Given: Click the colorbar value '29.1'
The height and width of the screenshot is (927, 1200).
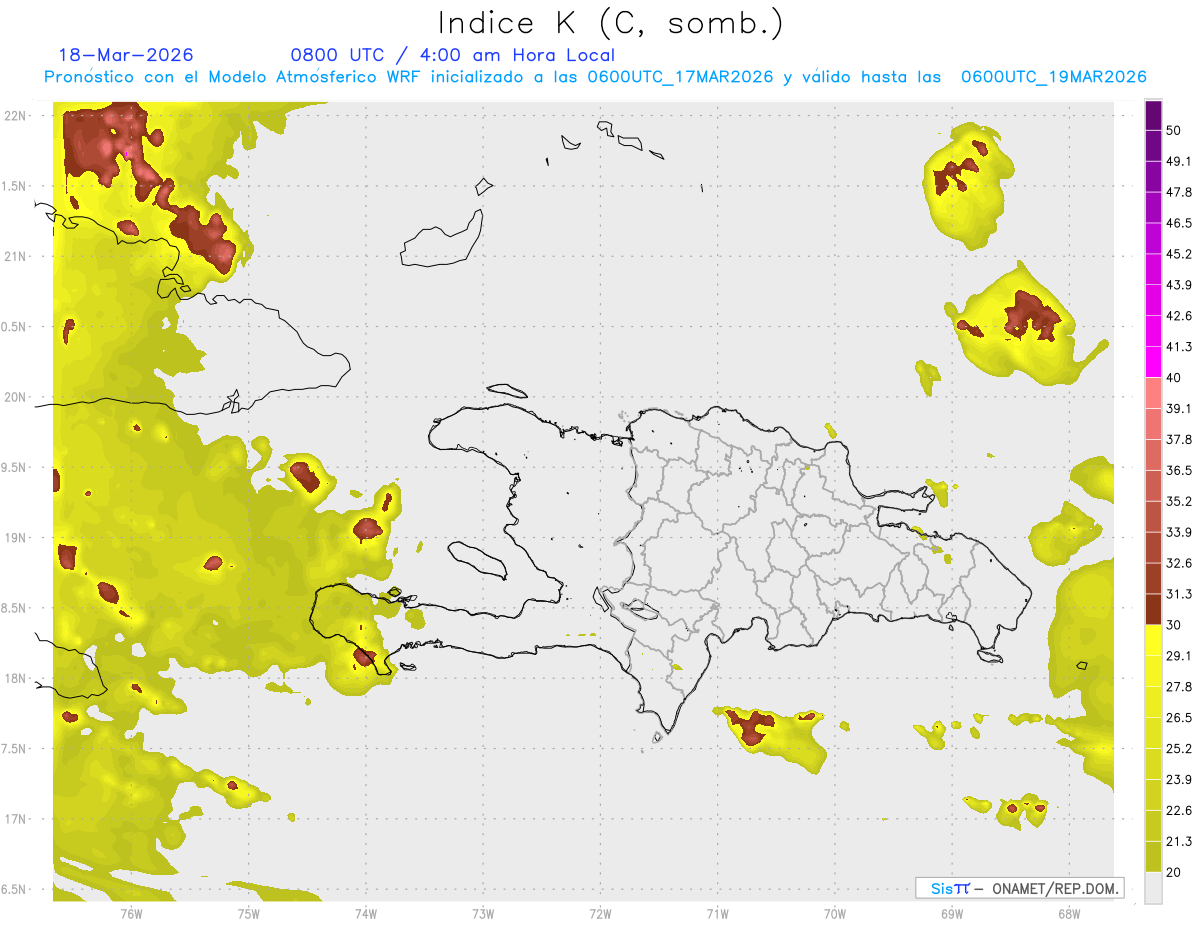Looking at the screenshot, I should click(1179, 656).
